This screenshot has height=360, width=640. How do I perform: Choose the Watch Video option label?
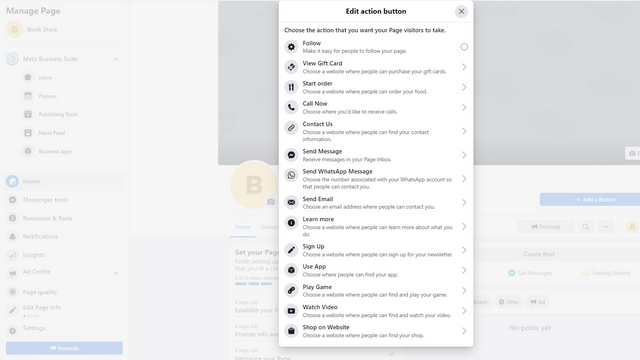point(320,307)
